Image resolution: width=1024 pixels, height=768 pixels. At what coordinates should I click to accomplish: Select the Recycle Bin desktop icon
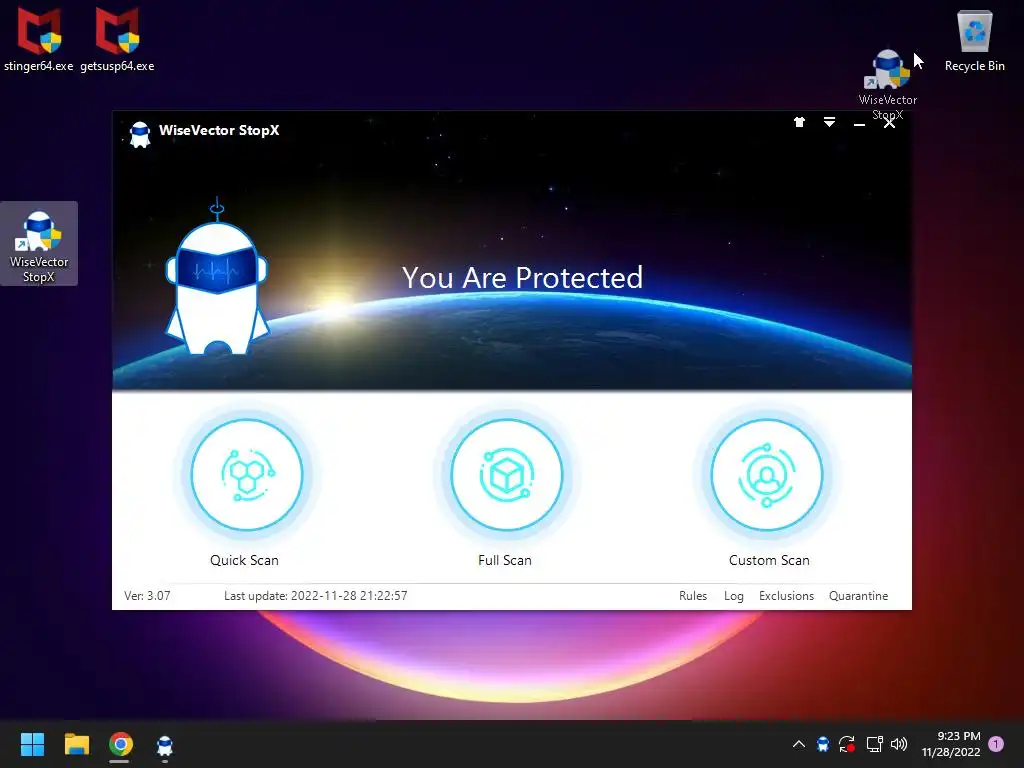(974, 40)
